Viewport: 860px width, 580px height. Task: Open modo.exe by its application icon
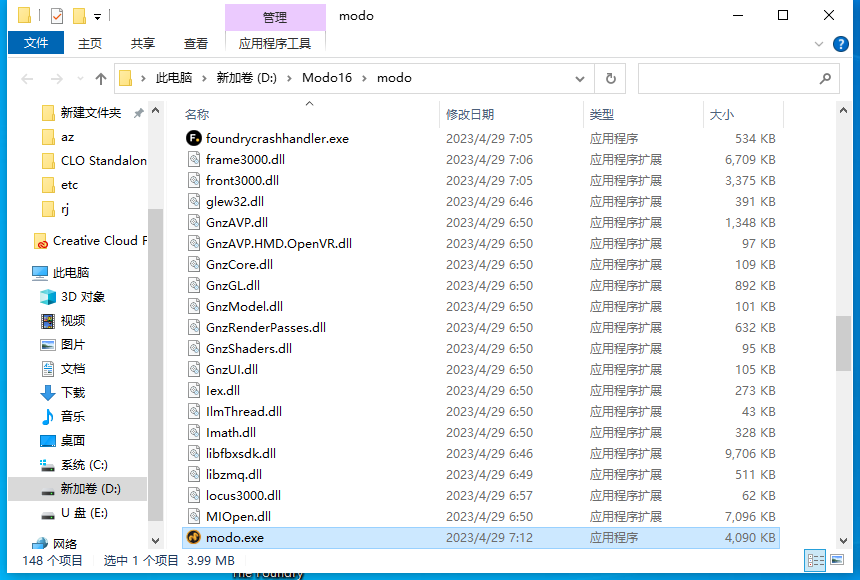(194, 537)
